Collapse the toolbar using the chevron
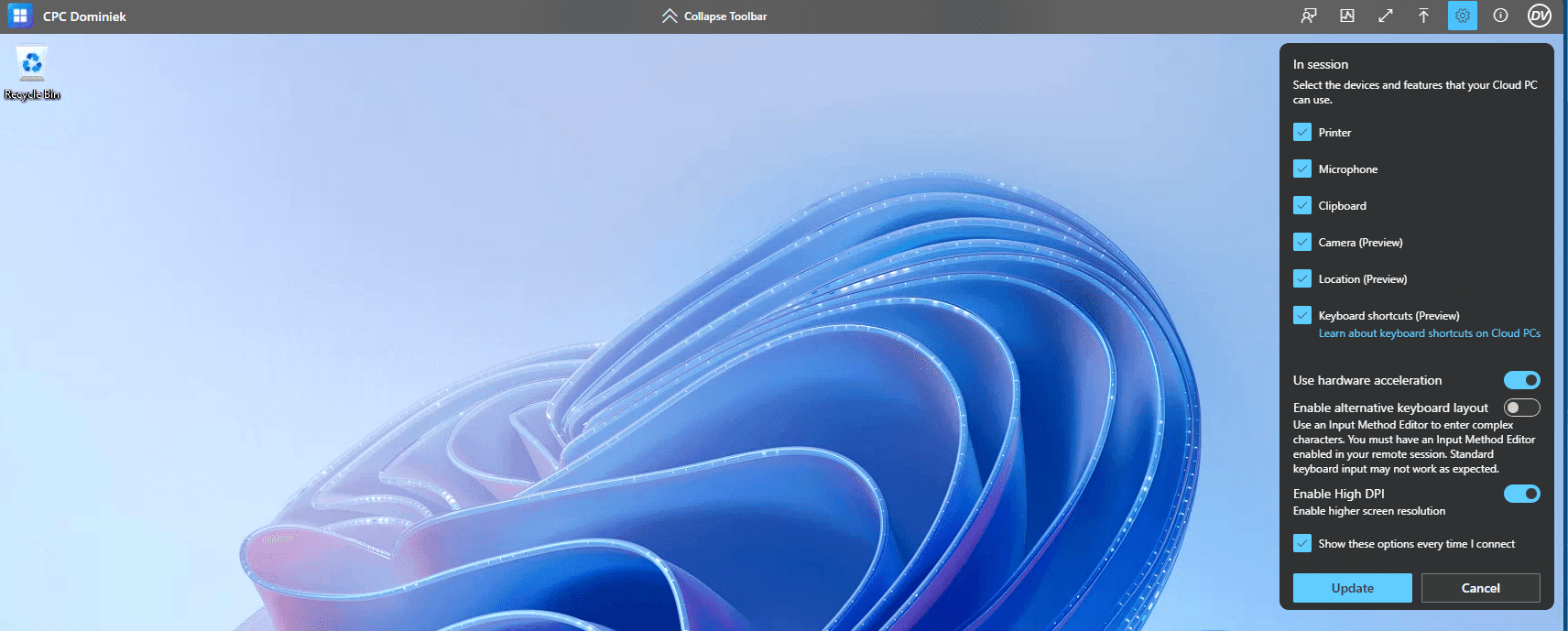This screenshot has height=631, width=1568. click(x=670, y=16)
